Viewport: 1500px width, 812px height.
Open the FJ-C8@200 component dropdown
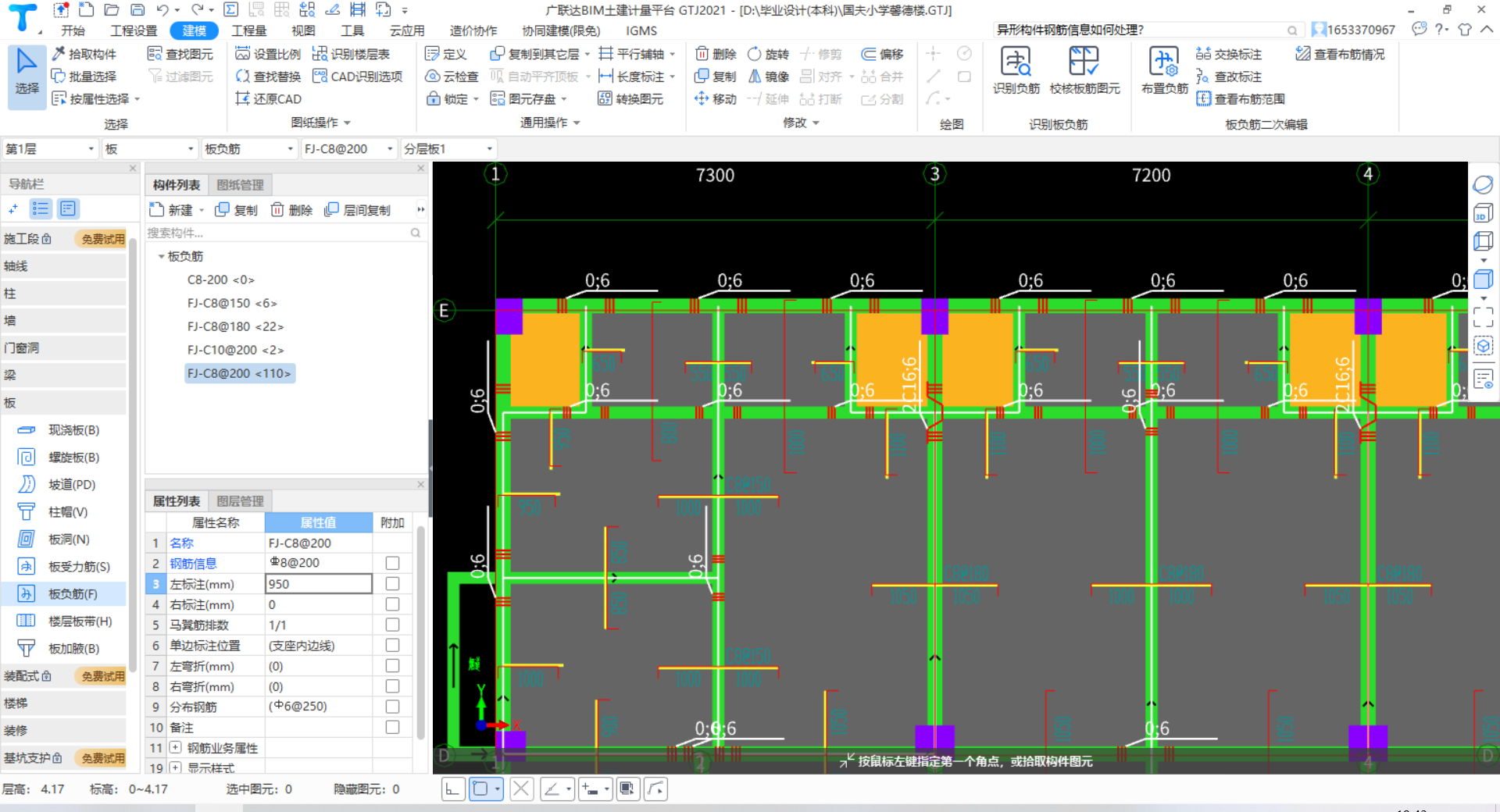click(349, 148)
